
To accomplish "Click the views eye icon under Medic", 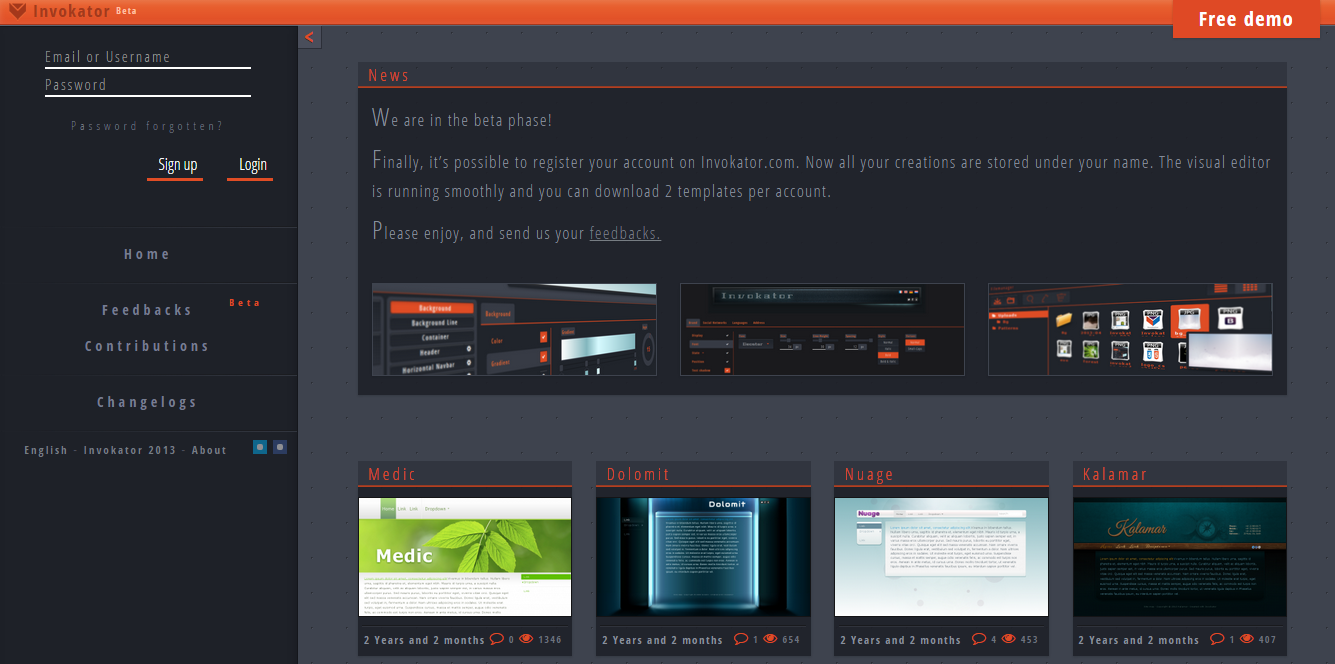I will [x=526, y=639].
